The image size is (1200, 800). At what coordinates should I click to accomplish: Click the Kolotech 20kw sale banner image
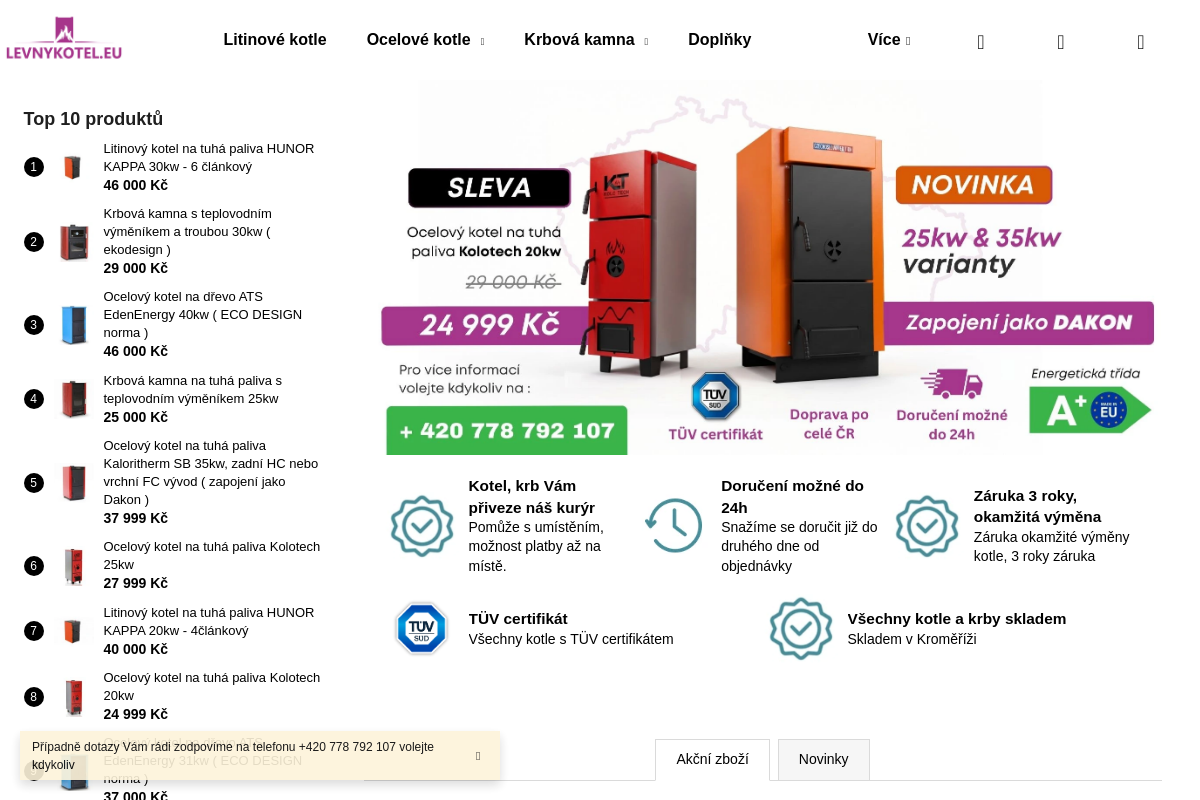(x=767, y=268)
